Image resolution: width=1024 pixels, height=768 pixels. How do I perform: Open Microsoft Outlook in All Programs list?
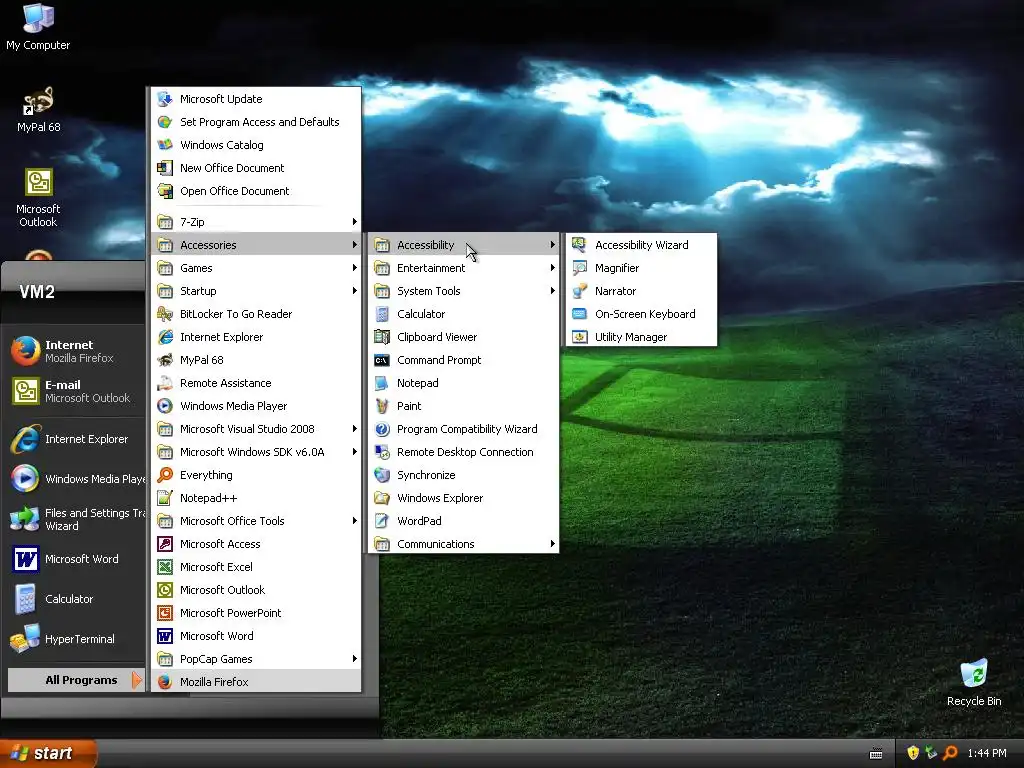(x=256, y=590)
